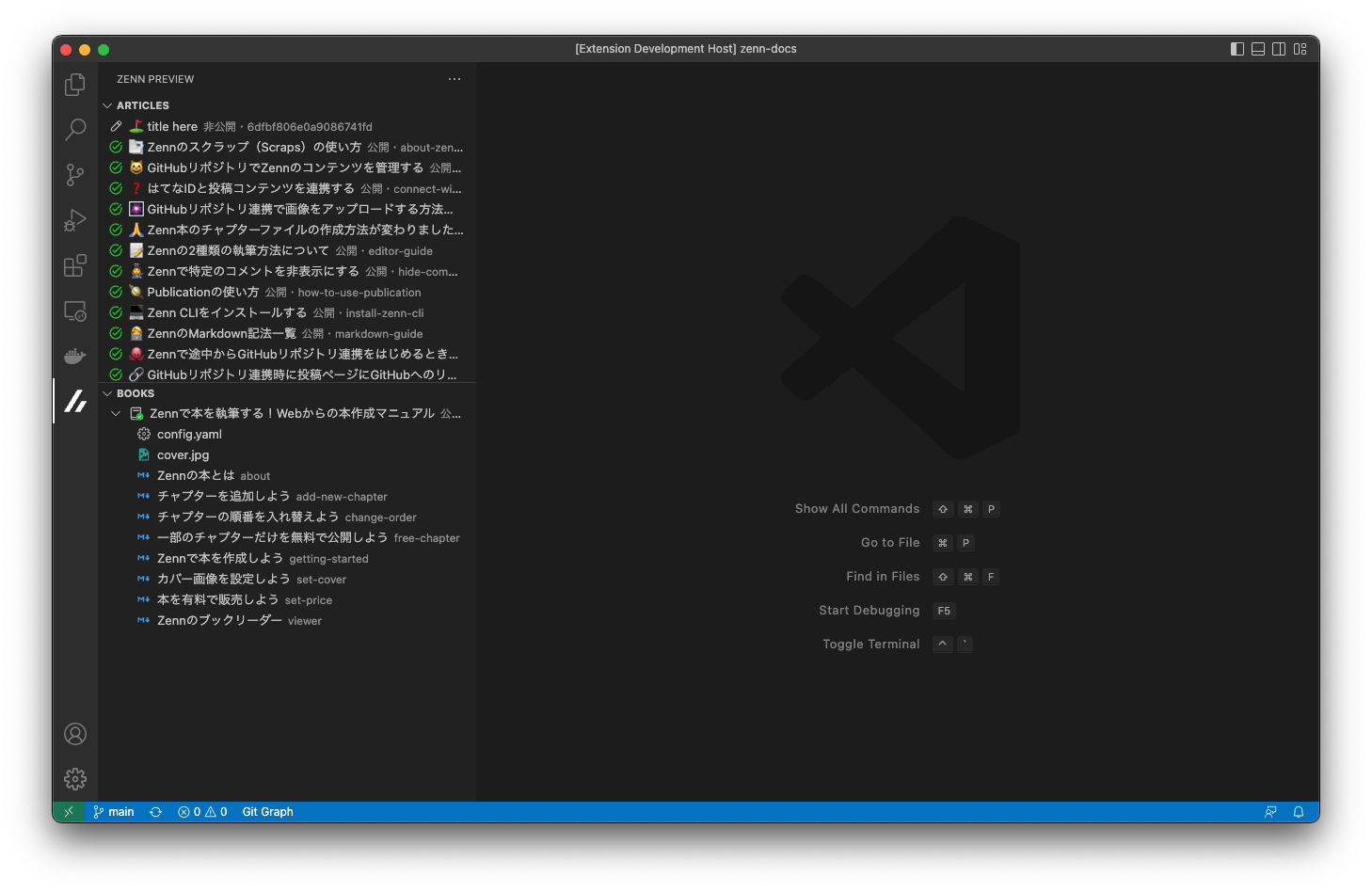1372x892 pixels.
Task: Open the 'title here' draft article
Action: (287, 126)
